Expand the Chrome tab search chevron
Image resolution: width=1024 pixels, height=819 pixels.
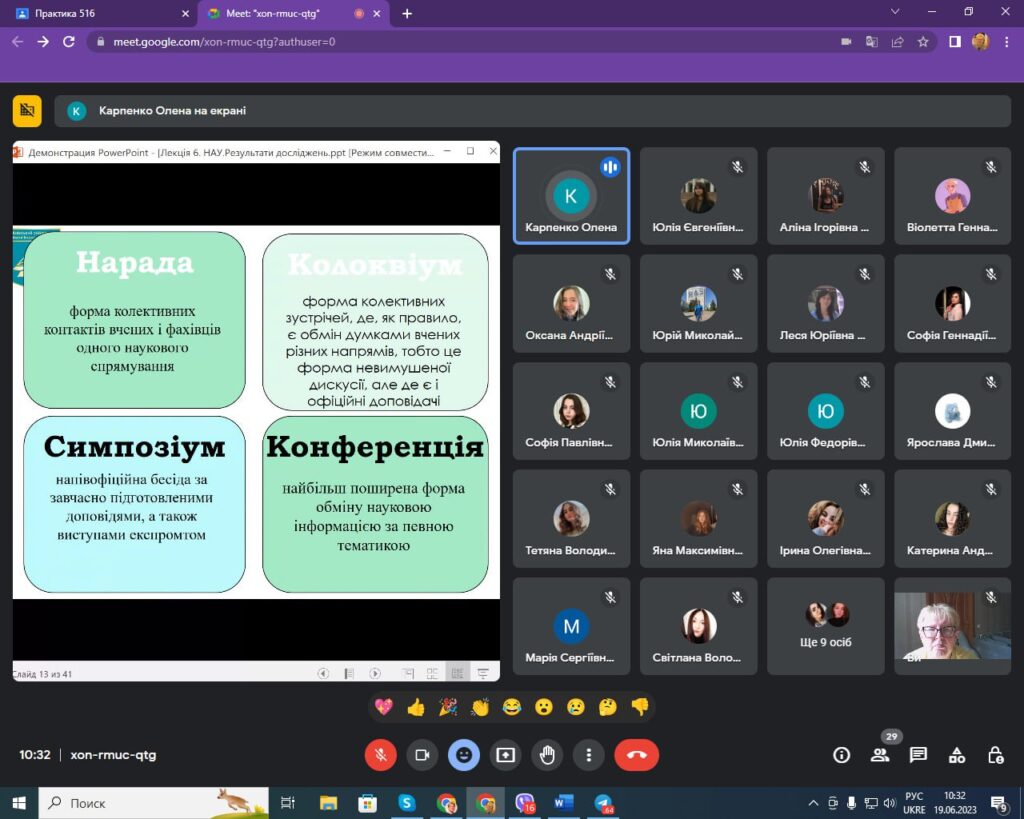(x=893, y=12)
